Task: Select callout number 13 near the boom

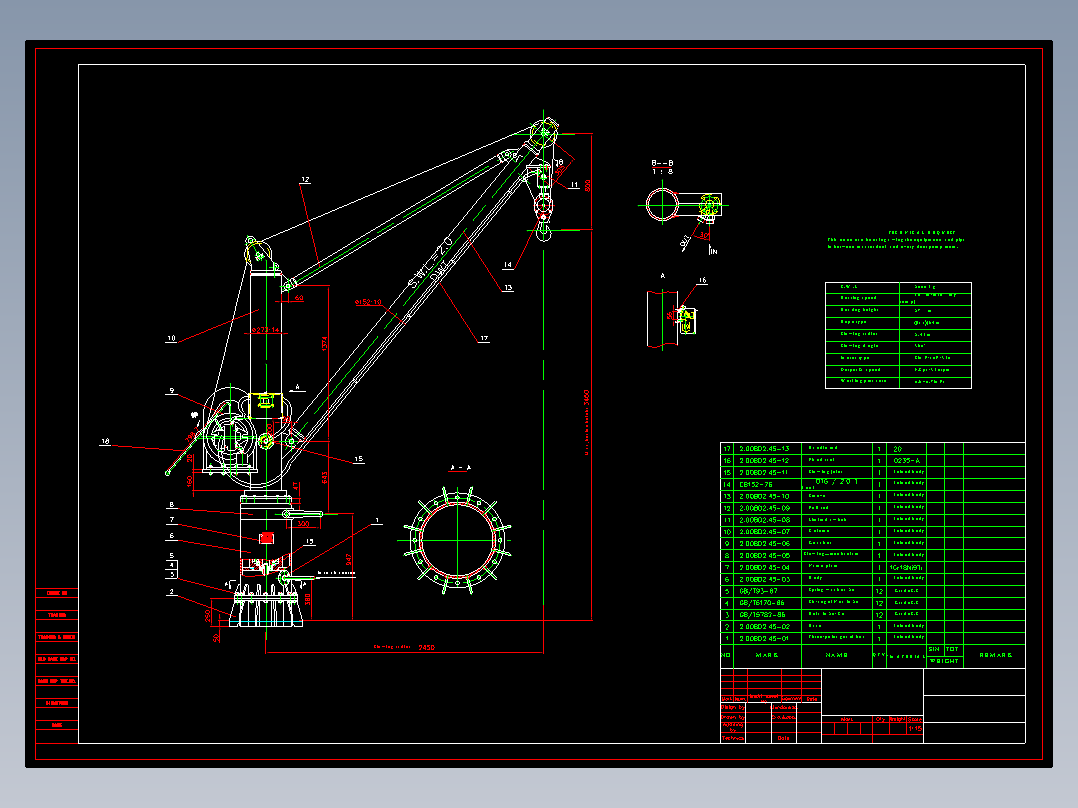Action: pyautogui.click(x=508, y=288)
